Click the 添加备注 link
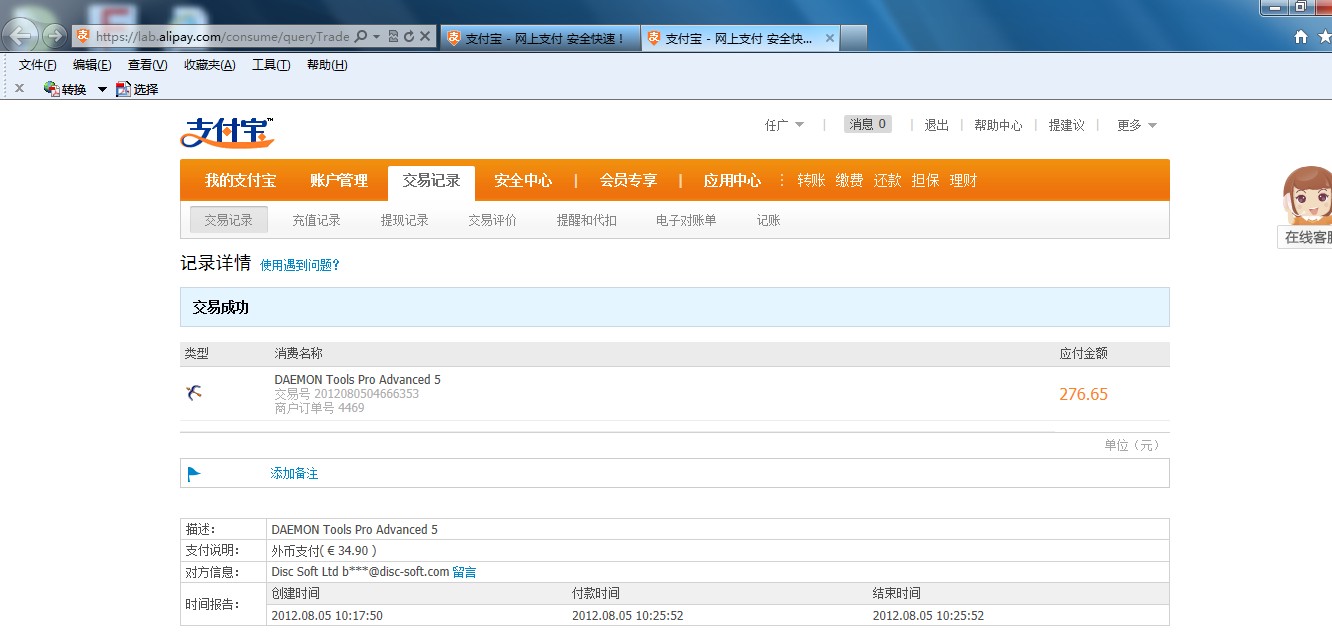This screenshot has width=1332, height=635. [x=294, y=473]
